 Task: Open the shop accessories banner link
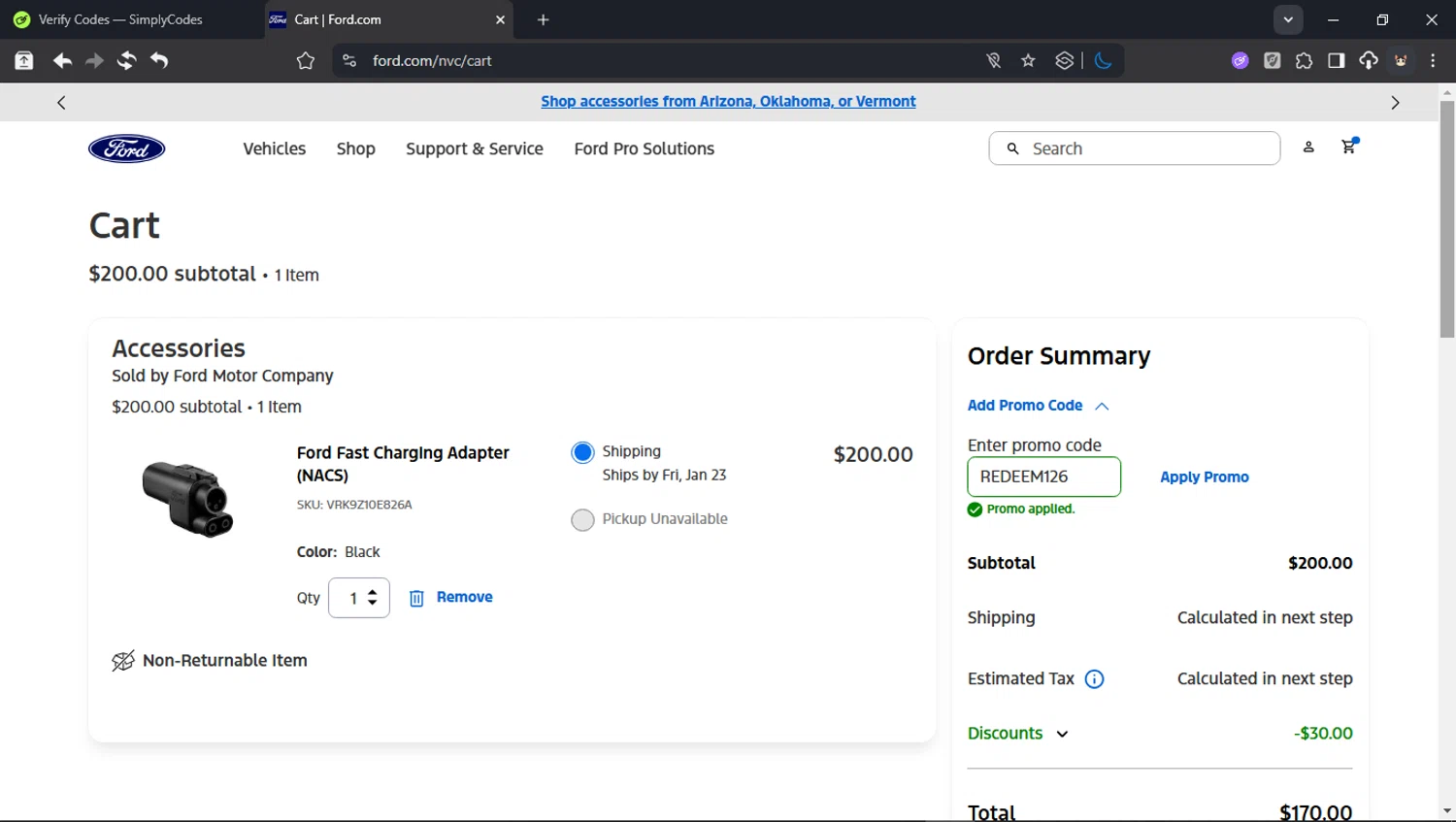point(728,101)
